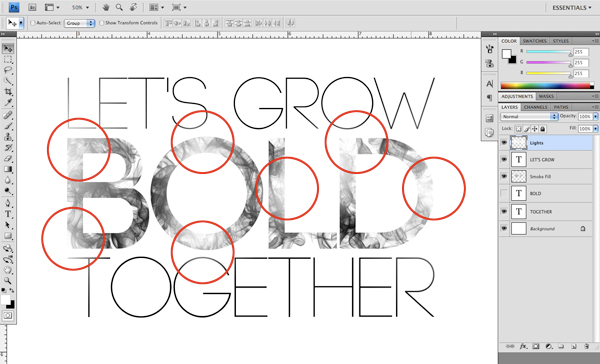600x364 pixels.
Task: Hide the TOGETHER layer
Action: click(504, 211)
